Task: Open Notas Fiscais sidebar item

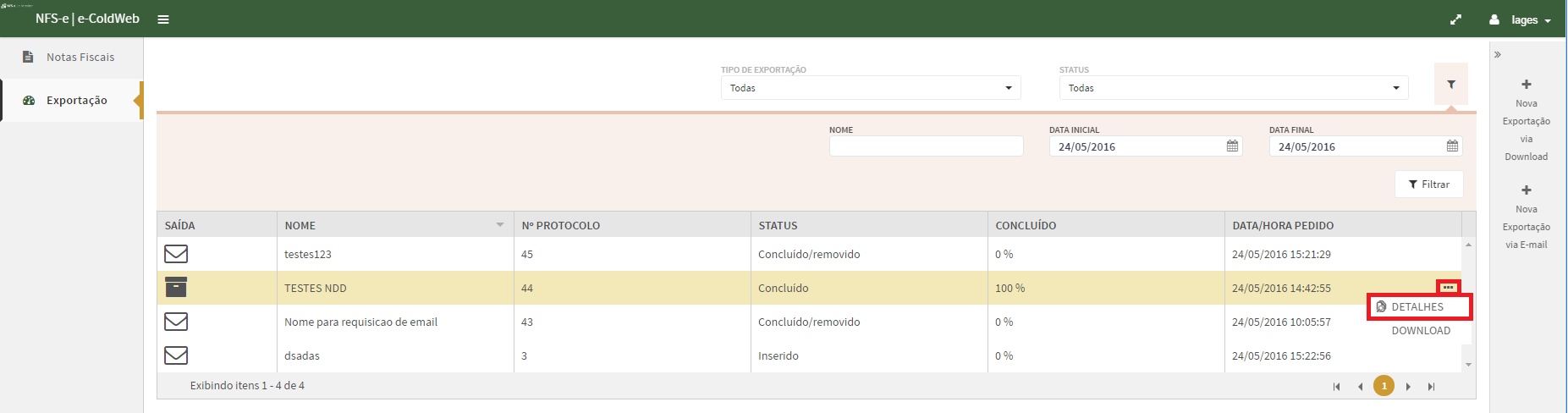Action: (x=72, y=58)
